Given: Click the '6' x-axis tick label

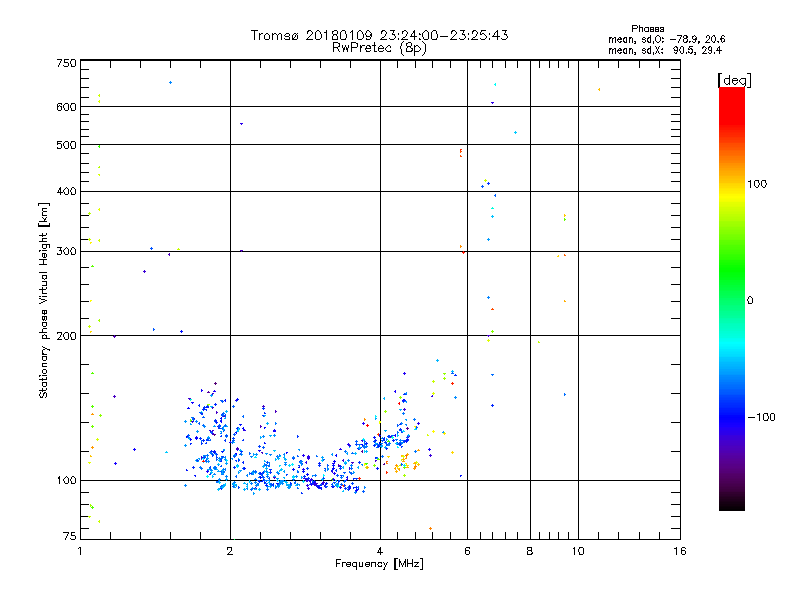Looking at the screenshot, I should coord(467,551).
